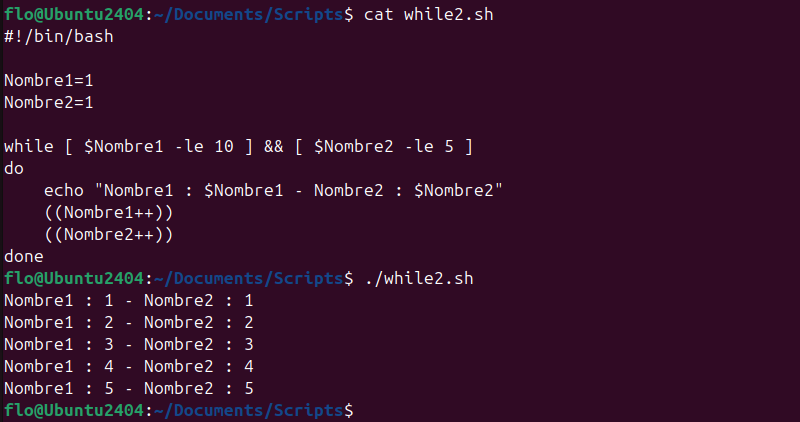Click the ./while2.sh command text

coord(413,277)
